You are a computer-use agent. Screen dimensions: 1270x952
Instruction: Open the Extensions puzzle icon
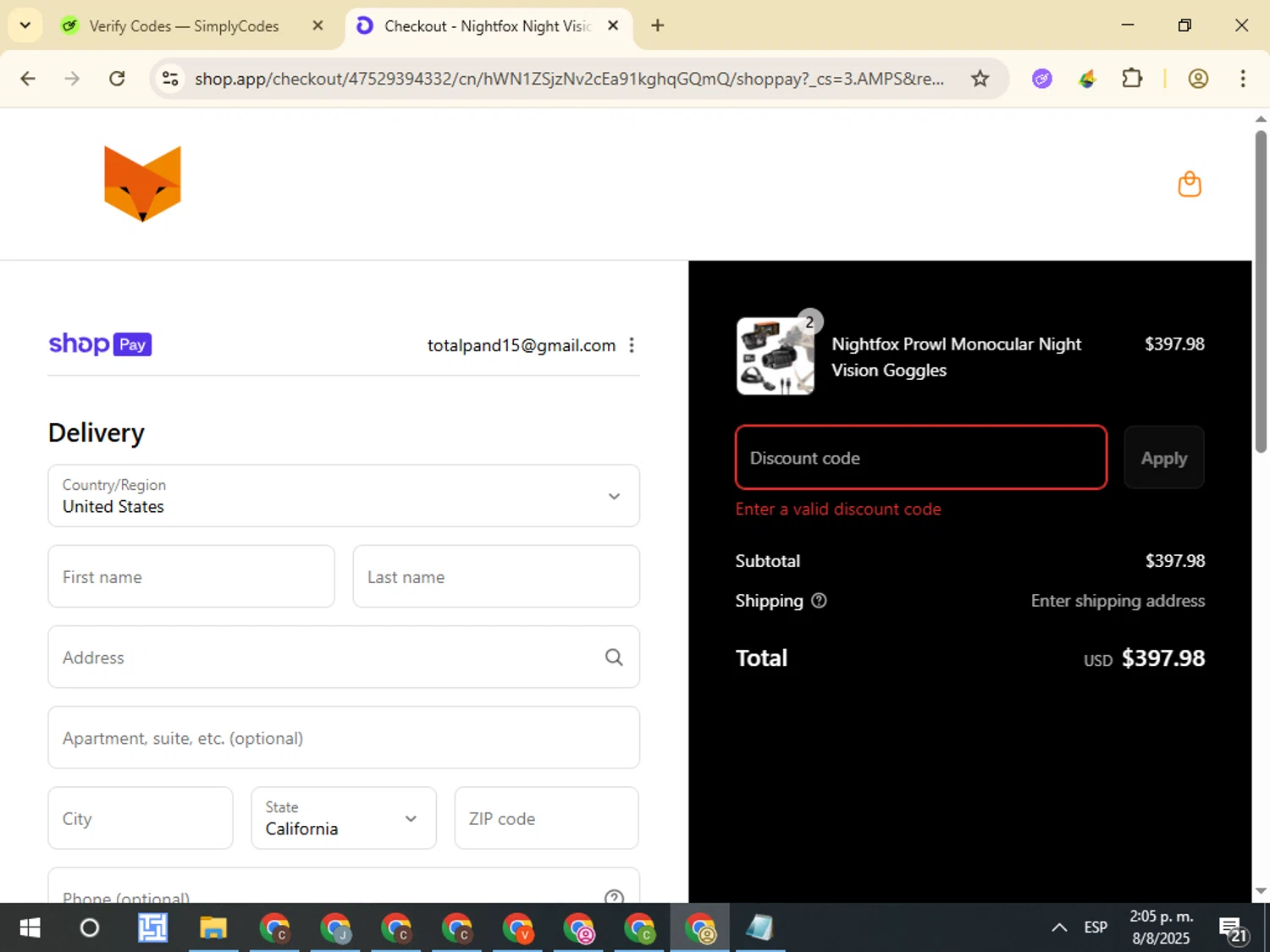click(1132, 79)
